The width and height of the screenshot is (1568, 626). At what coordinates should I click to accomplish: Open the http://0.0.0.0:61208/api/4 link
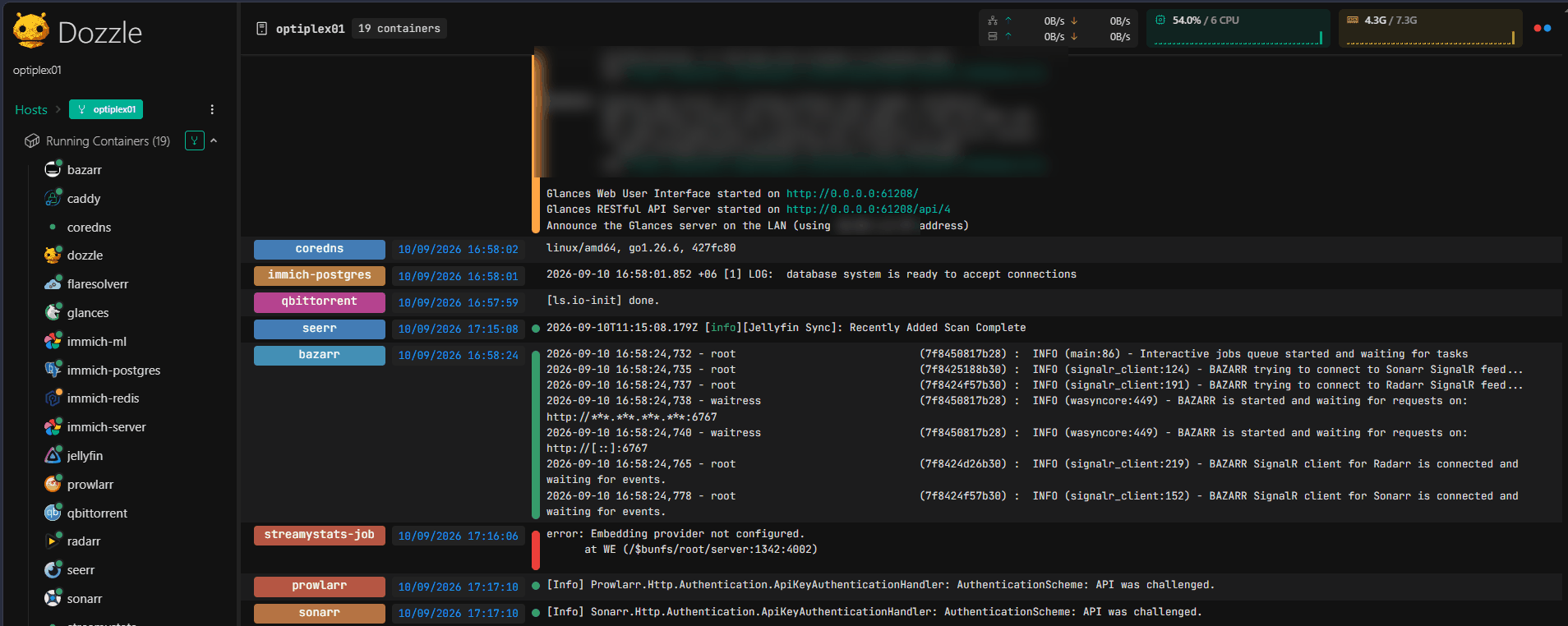tap(868, 209)
